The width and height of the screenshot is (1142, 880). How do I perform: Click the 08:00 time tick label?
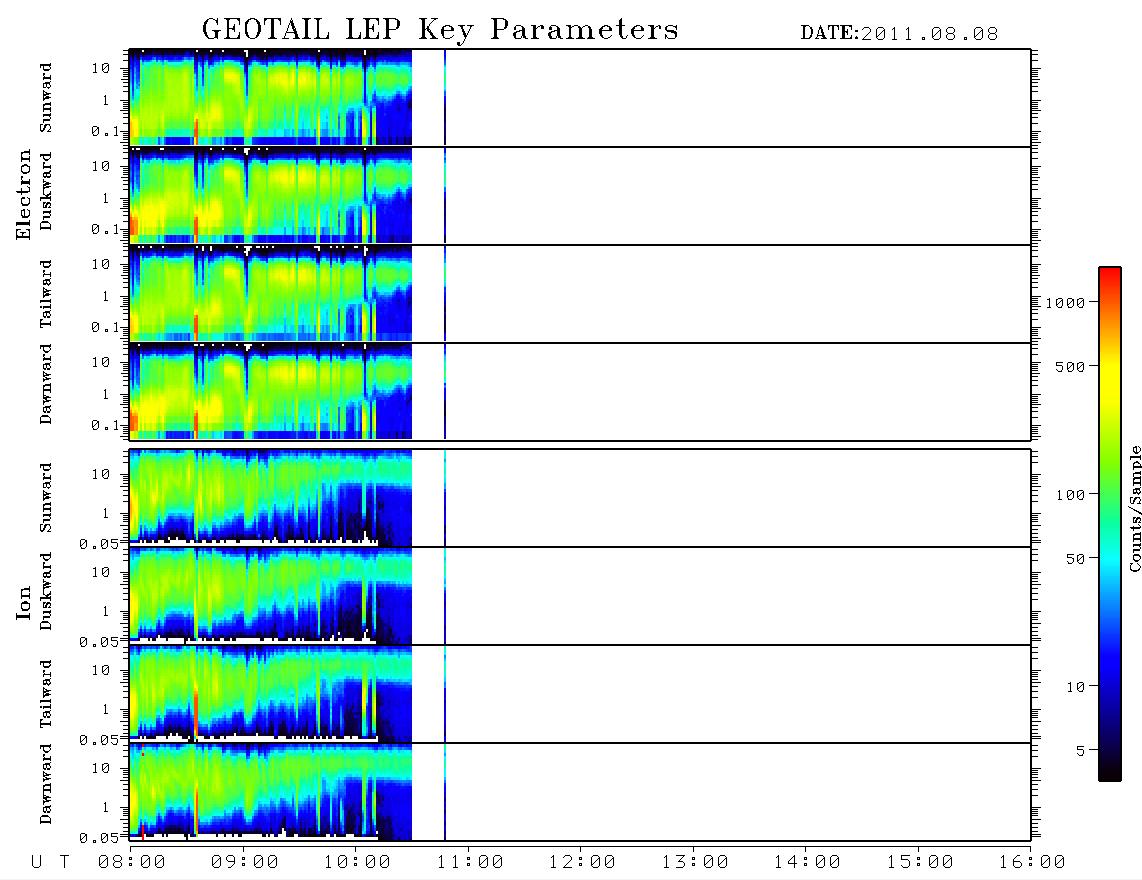coord(131,863)
